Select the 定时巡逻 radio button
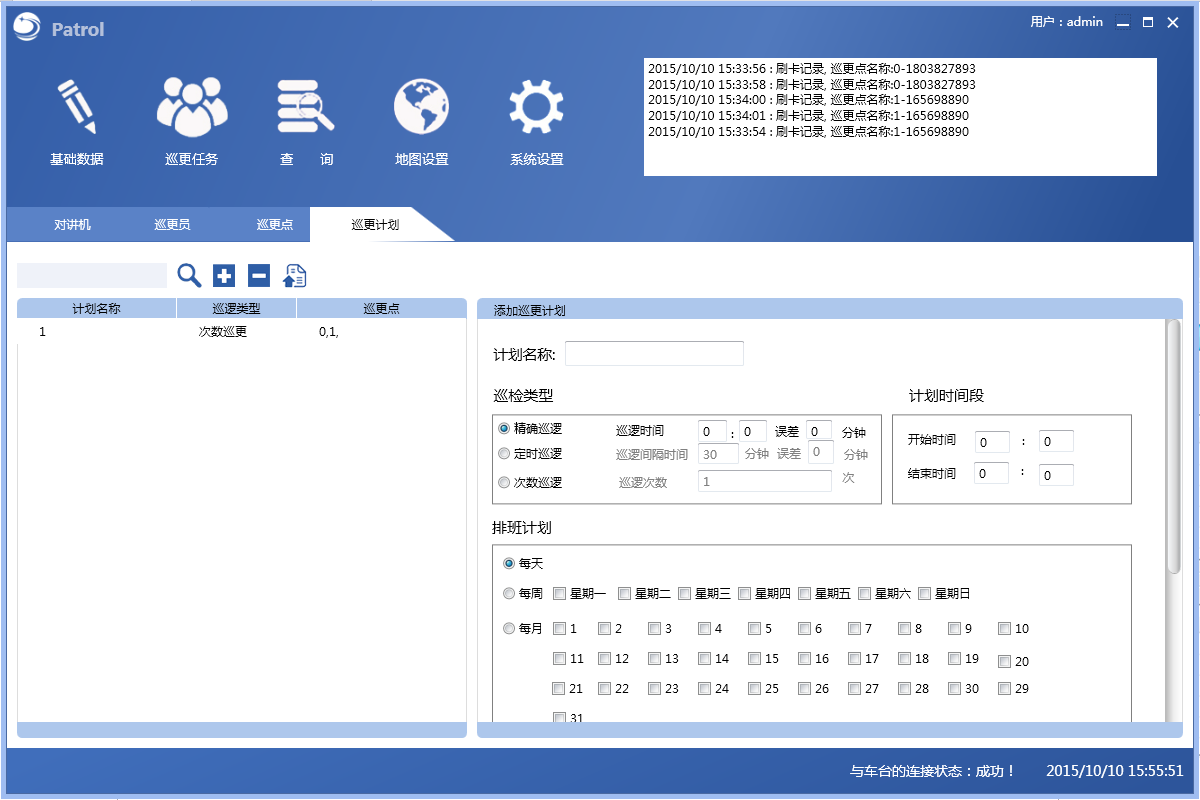Viewport: 1200px width, 800px height. click(504, 454)
